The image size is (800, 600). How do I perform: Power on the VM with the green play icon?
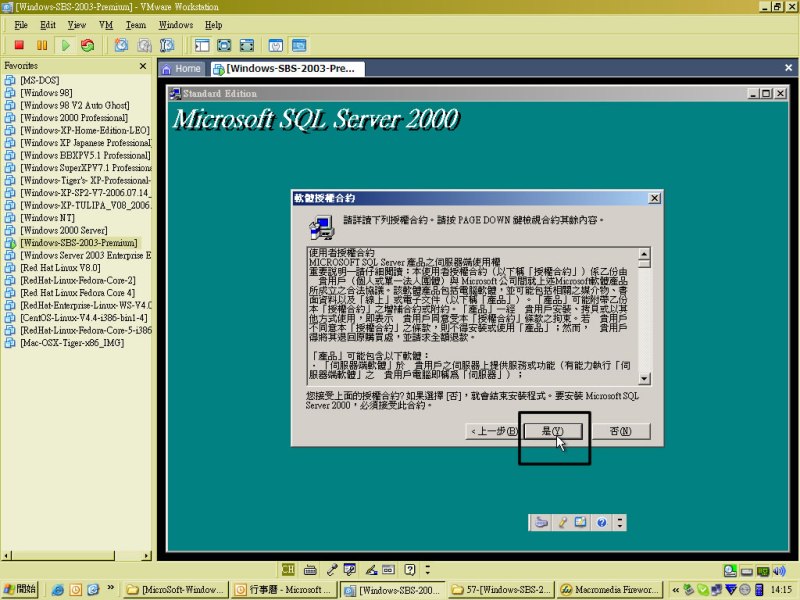[x=65, y=45]
